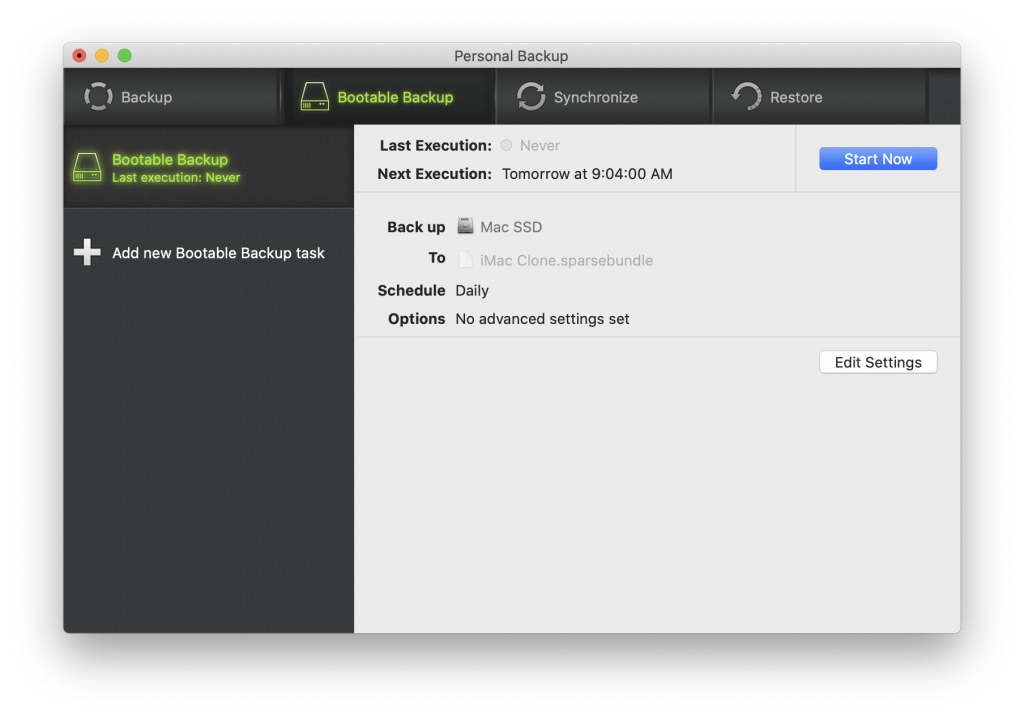Open Edit Settings
The width and height of the screenshot is (1024, 717).
[878, 362]
